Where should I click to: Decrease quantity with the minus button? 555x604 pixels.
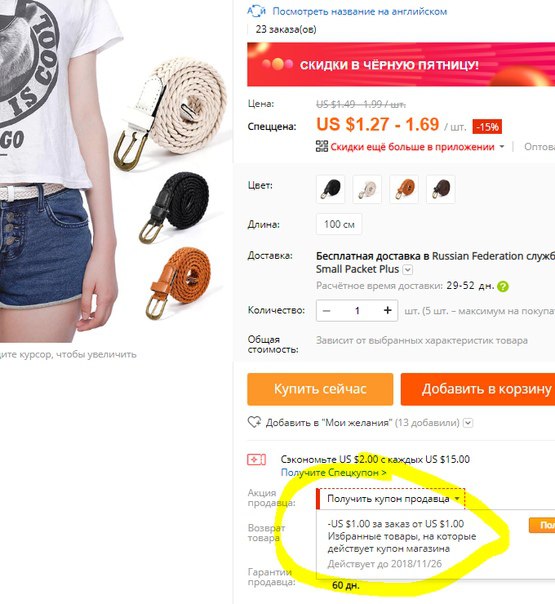(327, 310)
